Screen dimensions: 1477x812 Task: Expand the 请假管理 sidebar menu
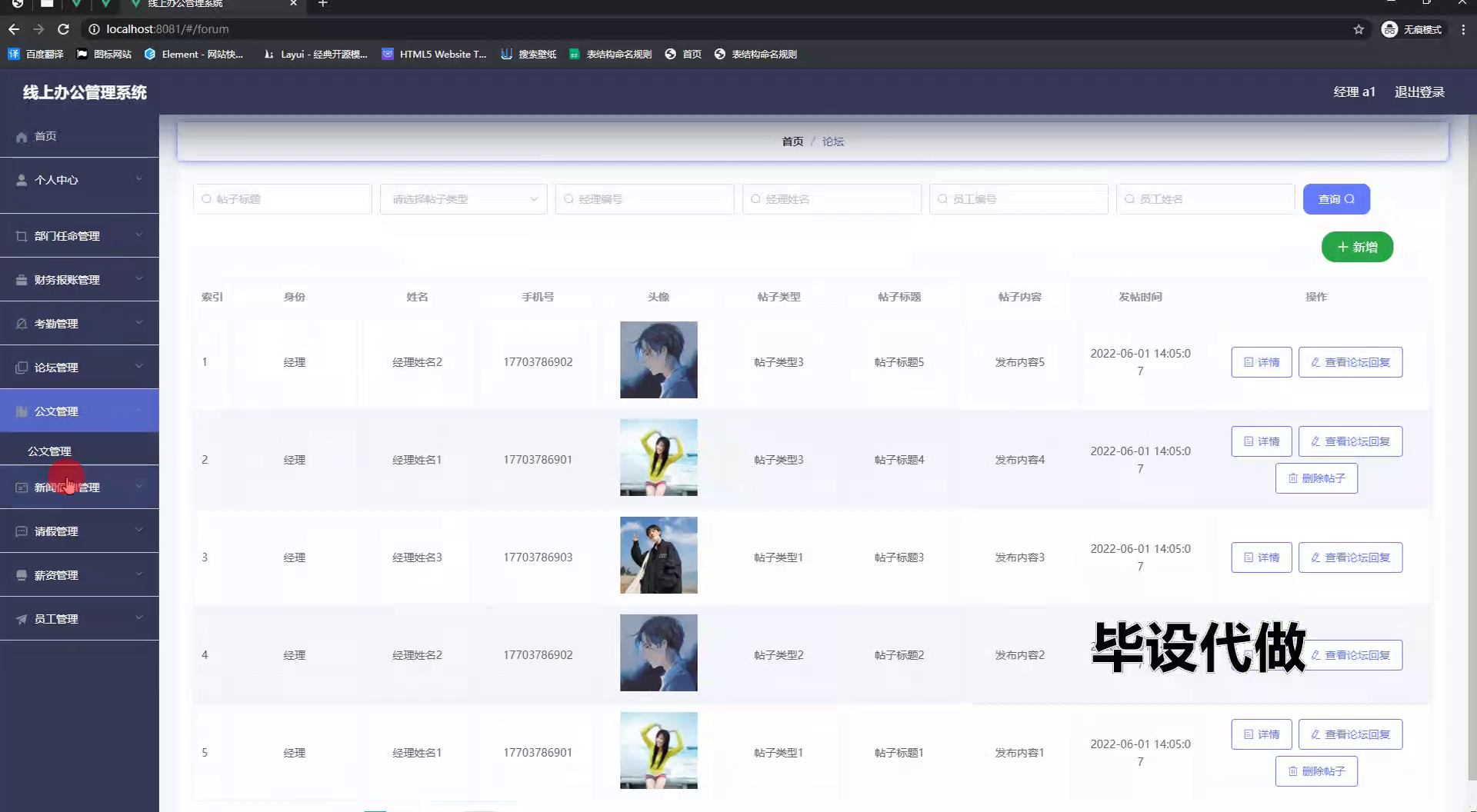pos(79,531)
